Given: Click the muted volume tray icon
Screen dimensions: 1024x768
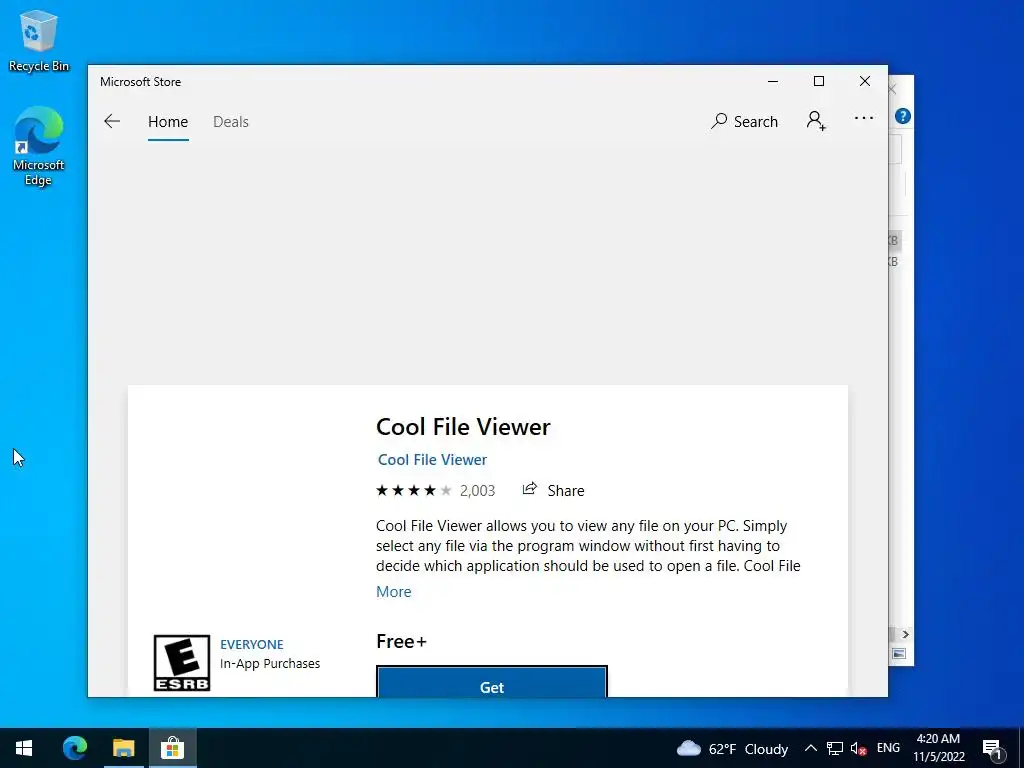Looking at the screenshot, I should (x=859, y=748).
